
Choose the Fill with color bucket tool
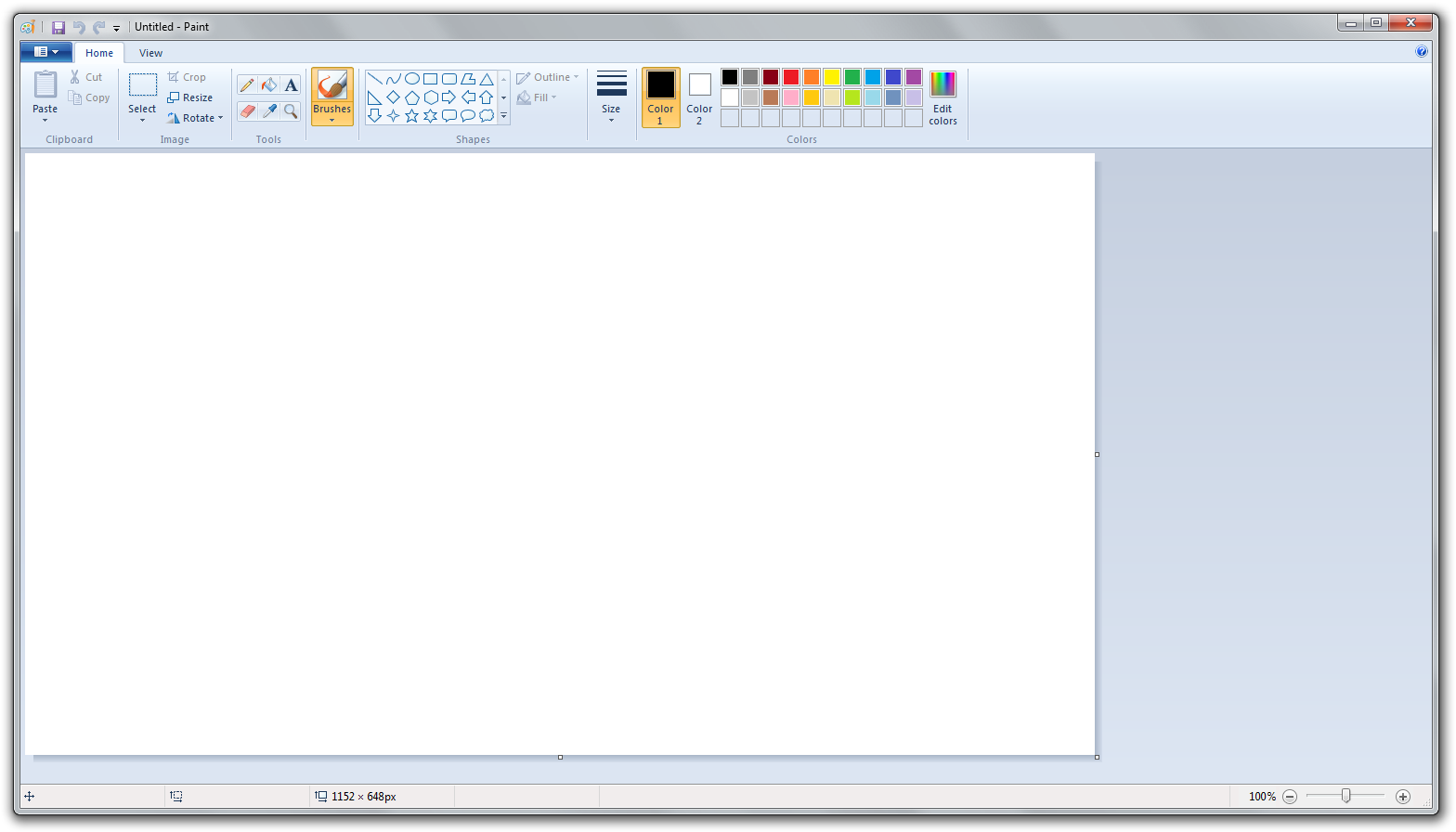click(x=269, y=85)
